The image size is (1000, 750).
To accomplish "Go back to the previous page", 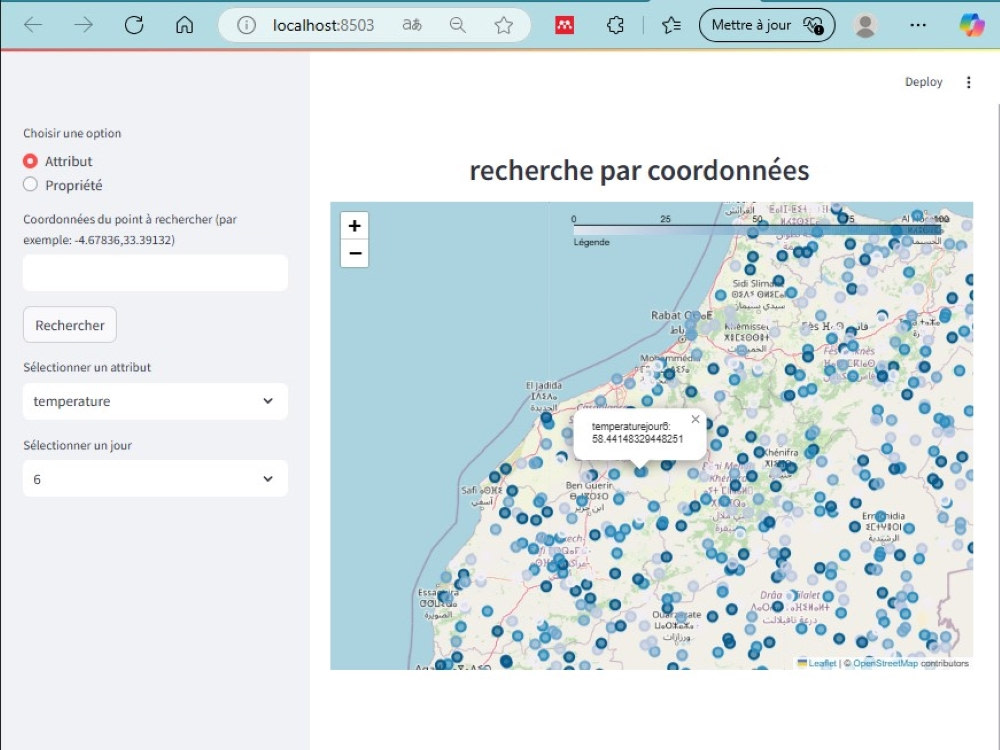I will tap(33, 25).
